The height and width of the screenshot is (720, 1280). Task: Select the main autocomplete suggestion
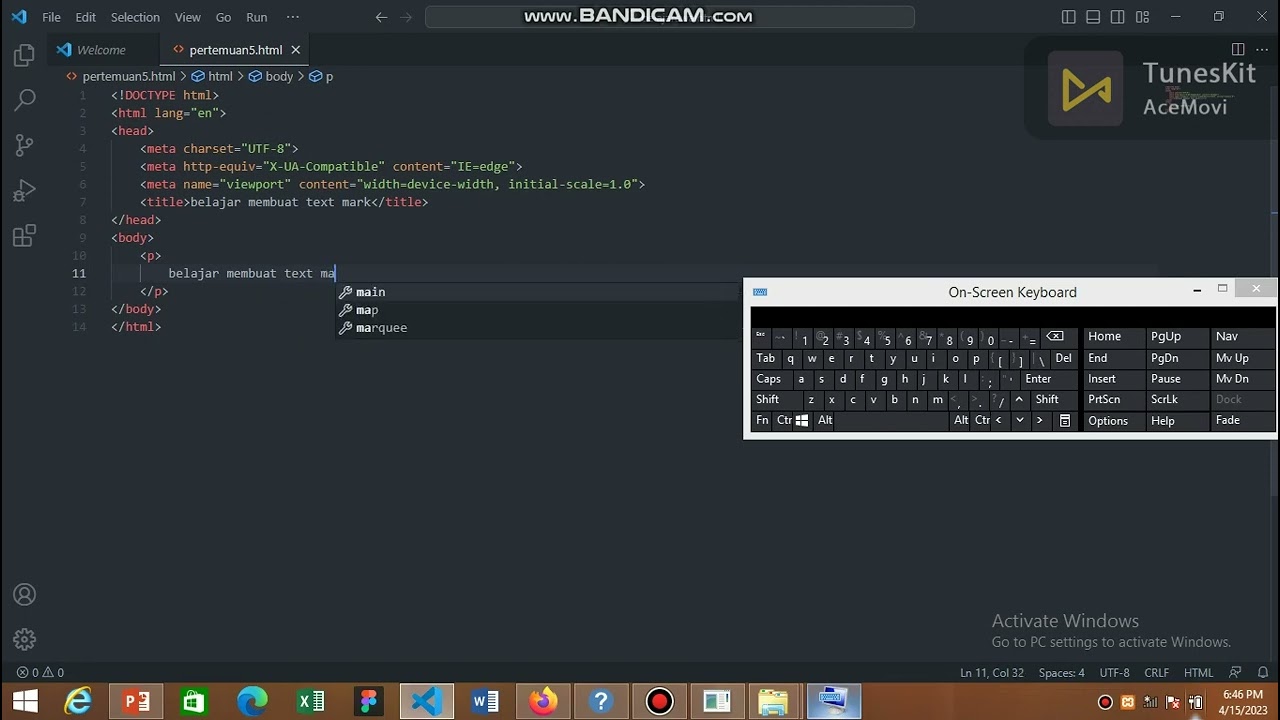click(x=536, y=292)
